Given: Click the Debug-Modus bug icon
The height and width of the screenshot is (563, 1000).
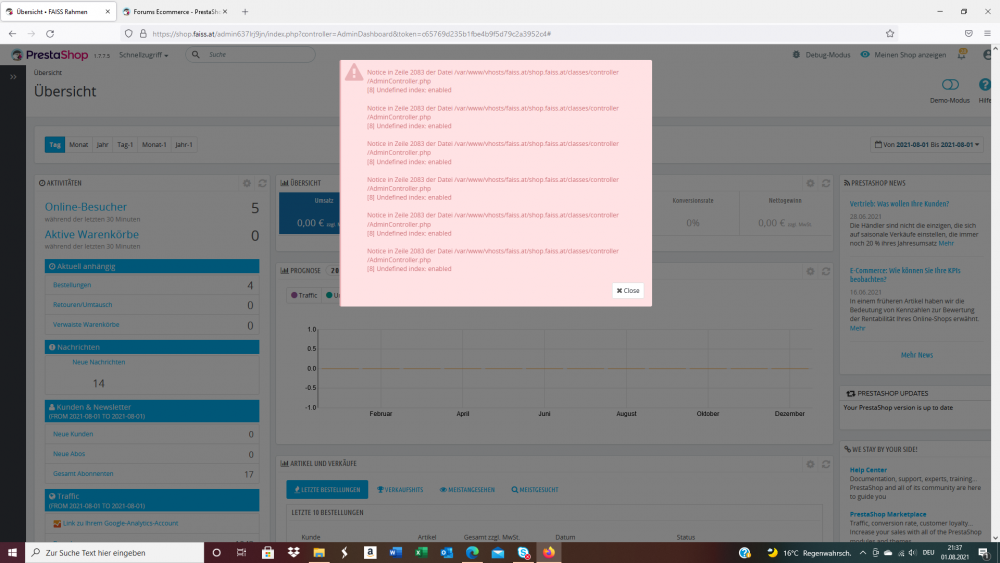Looking at the screenshot, I should [796, 55].
